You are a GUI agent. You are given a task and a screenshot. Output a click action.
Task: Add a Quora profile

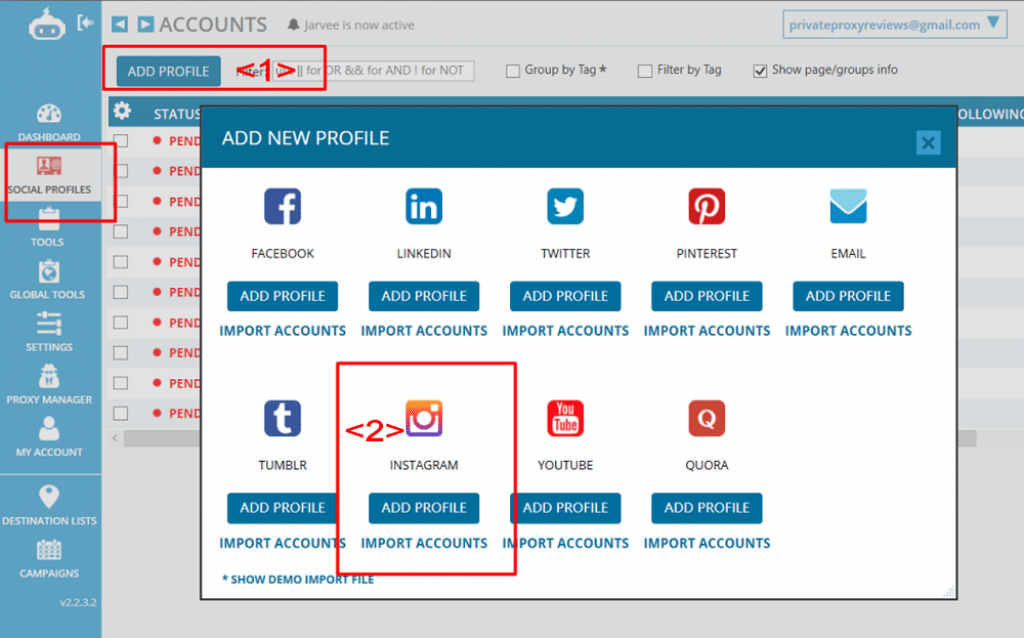coord(707,508)
